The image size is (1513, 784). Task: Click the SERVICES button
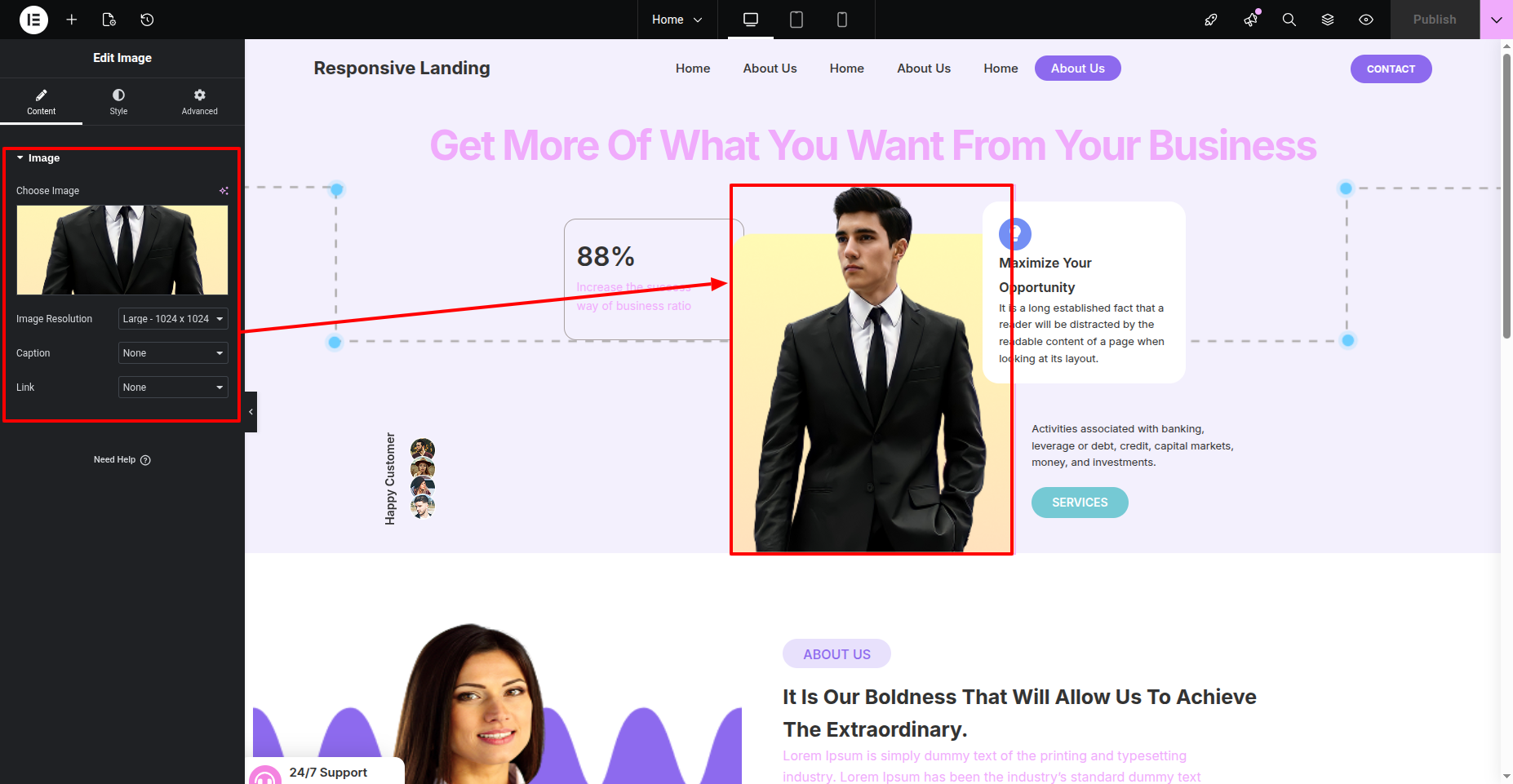(1080, 503)
